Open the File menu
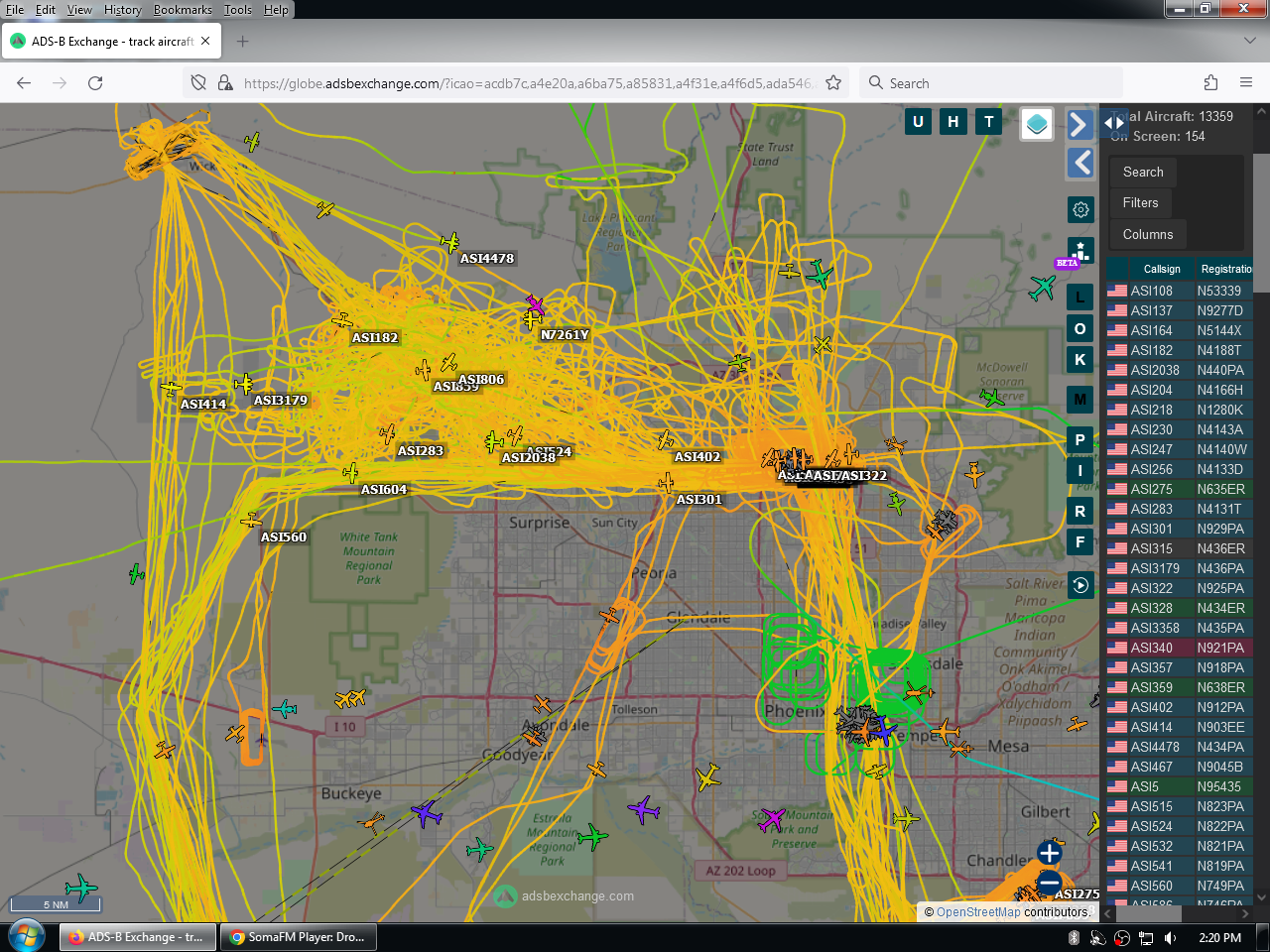1270x952 pixels. click(x=15, y=10)
